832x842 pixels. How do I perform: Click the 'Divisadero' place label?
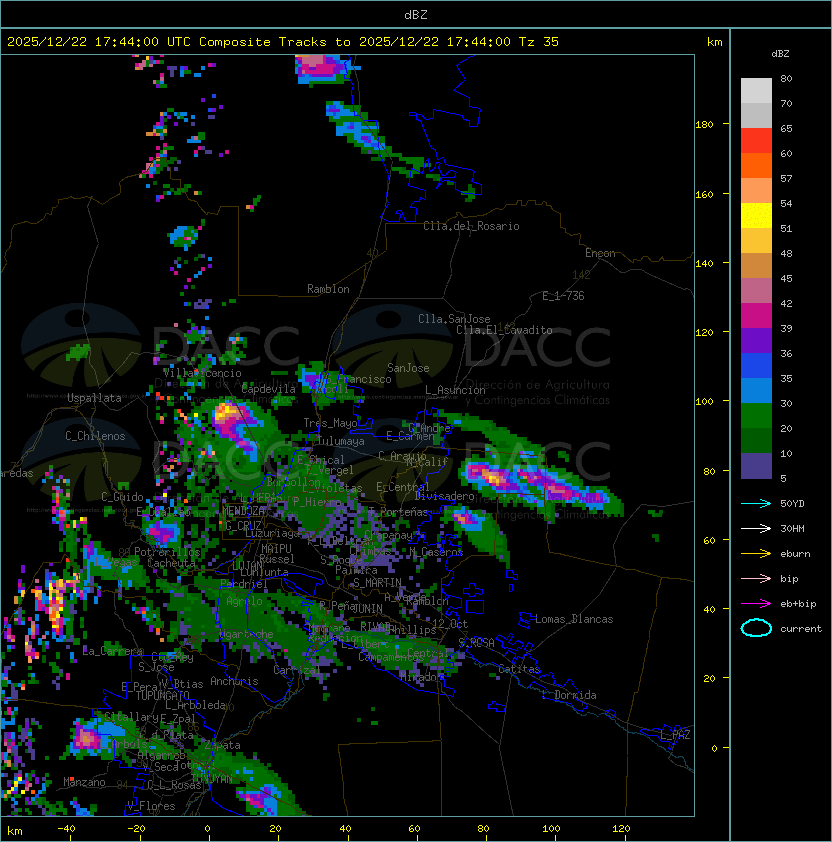click(444, 496)
